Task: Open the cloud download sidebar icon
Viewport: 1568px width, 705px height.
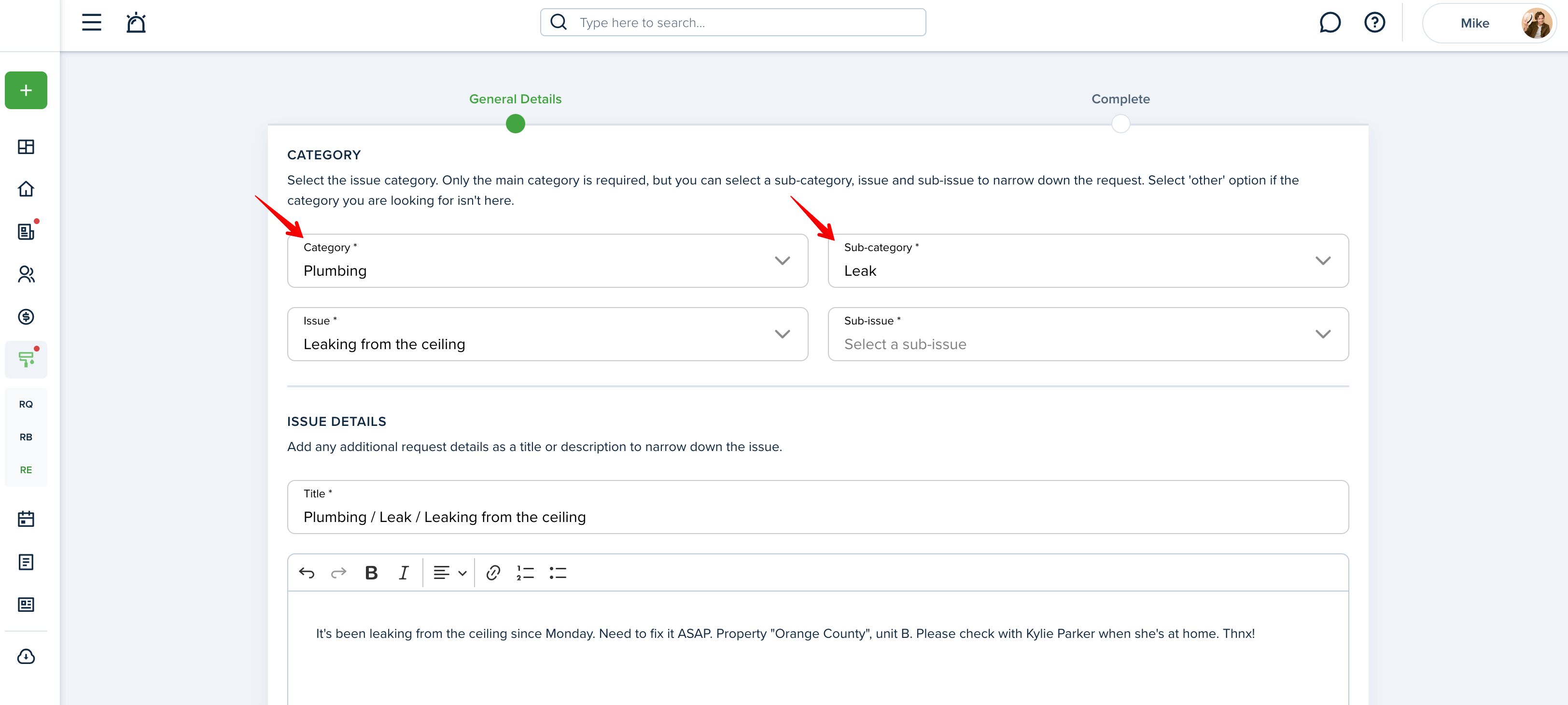Action: 26,656
